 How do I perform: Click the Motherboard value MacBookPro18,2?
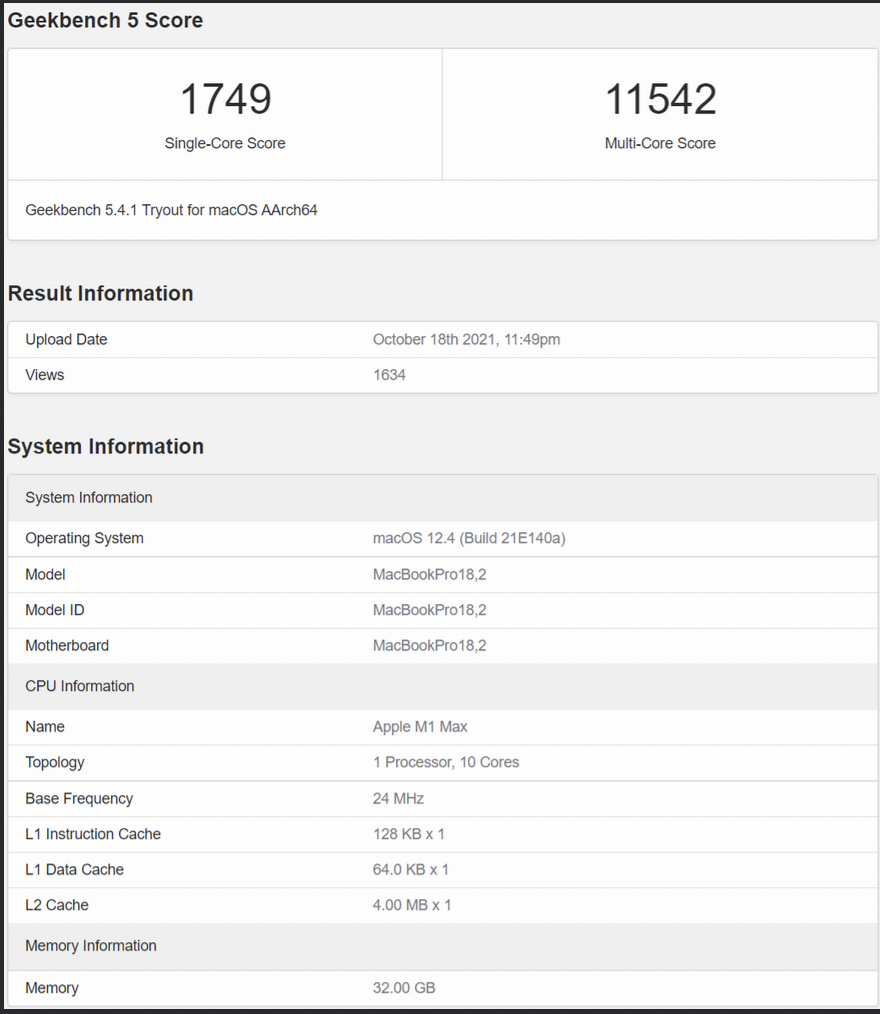[x=429, y=646]
